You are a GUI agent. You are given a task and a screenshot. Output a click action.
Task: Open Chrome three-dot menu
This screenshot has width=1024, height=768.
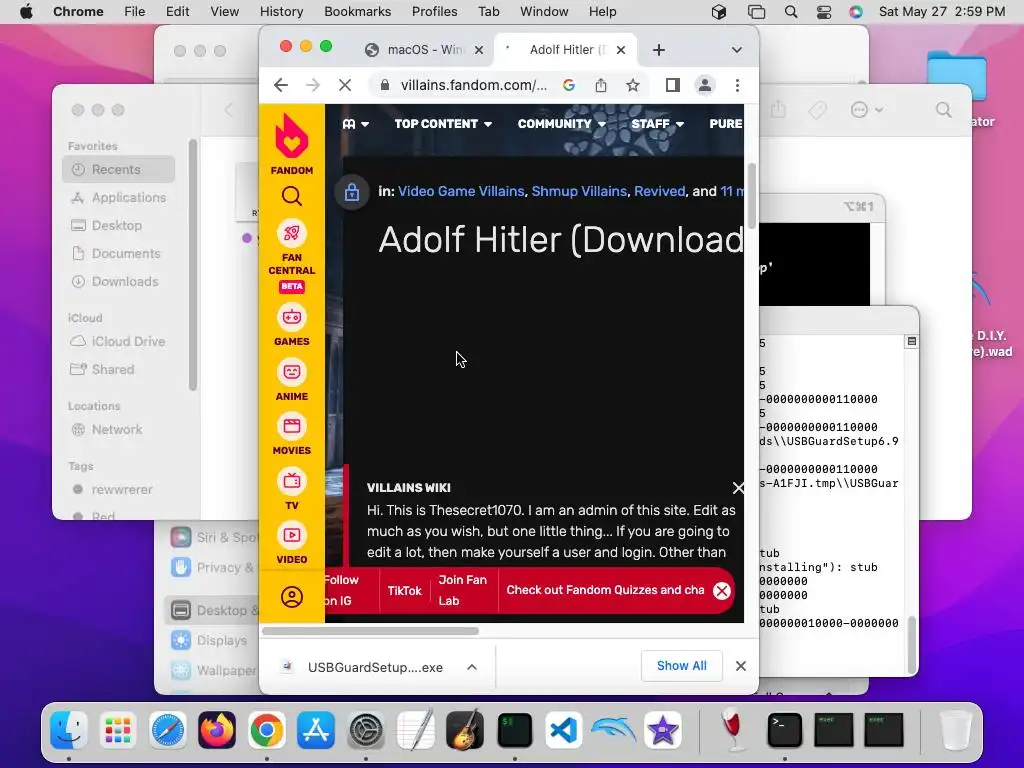click(737, 85)
